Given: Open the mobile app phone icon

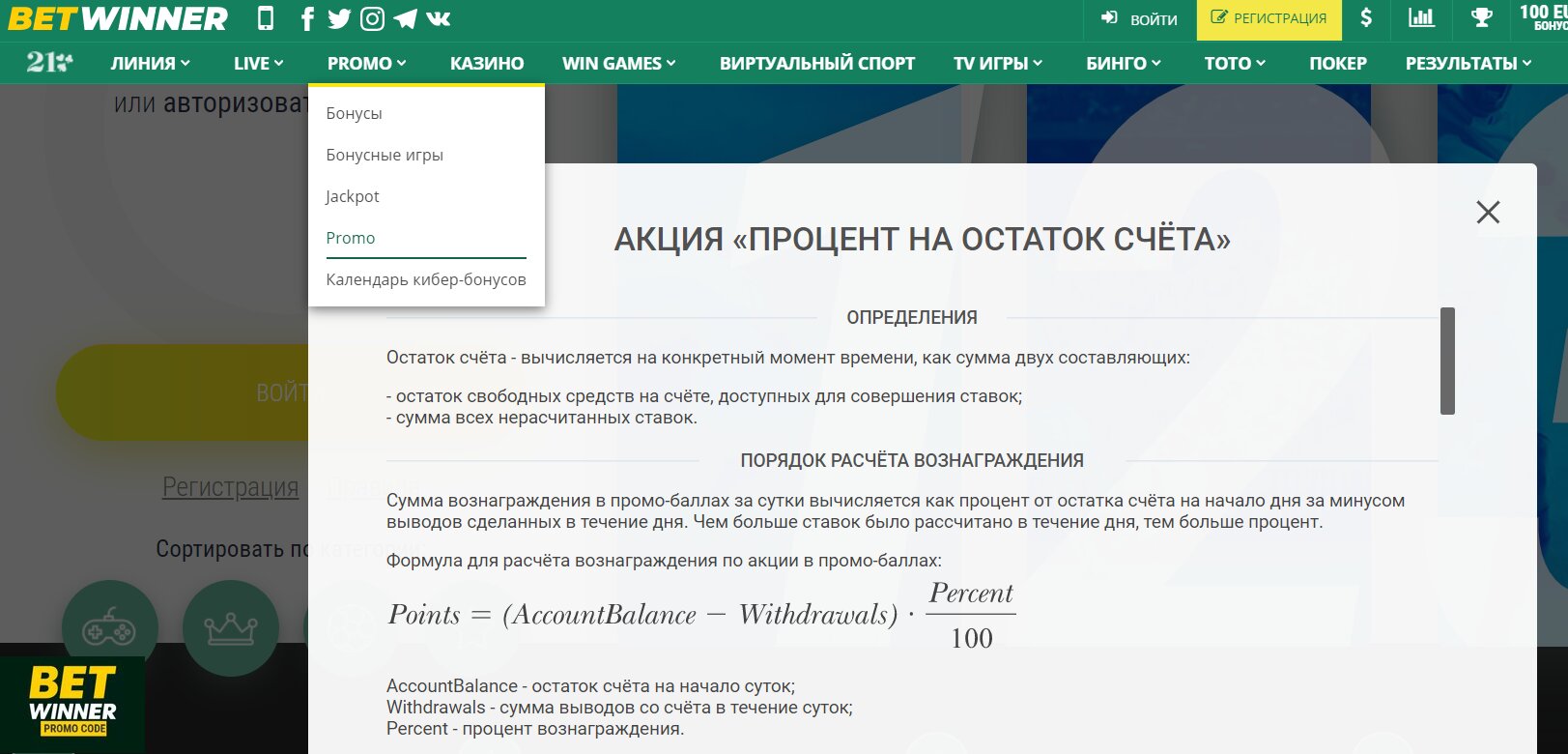Looking at the screenshot, I should pos(266,18).
